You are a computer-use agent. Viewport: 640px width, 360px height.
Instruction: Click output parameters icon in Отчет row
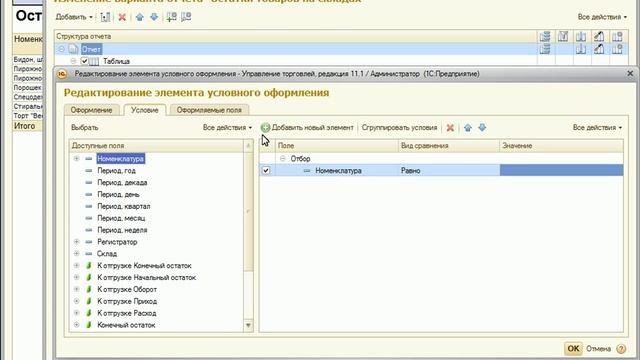617,49
